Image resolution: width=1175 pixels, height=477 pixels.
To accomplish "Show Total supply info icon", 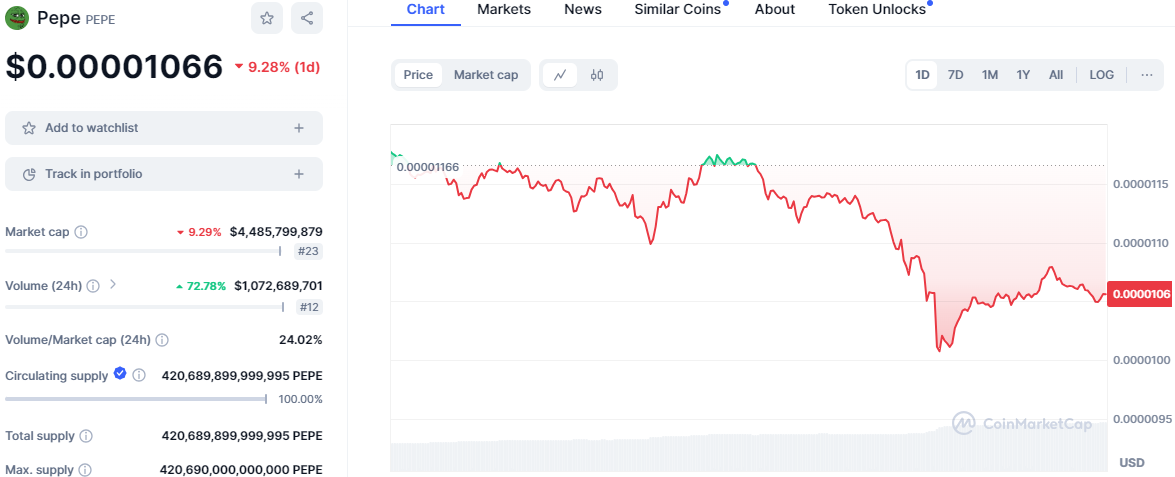I will pos(86,436).
